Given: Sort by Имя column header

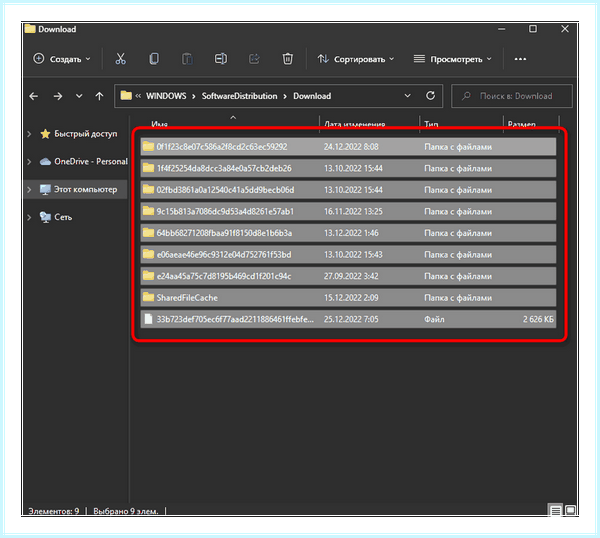Looking at the screenshot, I should click(x=159, y=124).
